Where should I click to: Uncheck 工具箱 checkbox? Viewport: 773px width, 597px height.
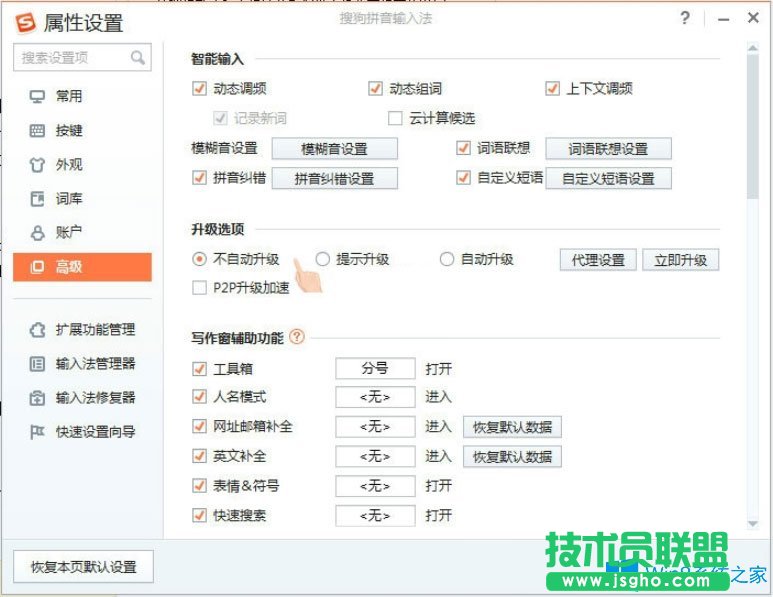pos(199,369)
